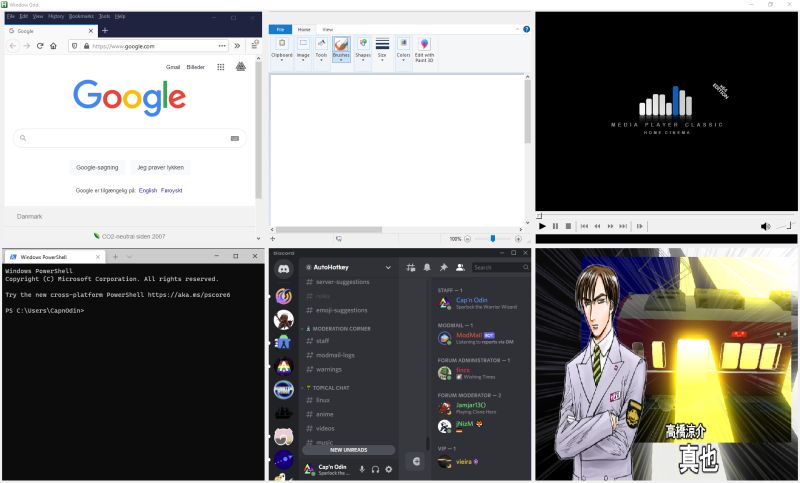Image resolution: width=800 pixels, height=483 pixels.
Task: Open Discord user settings gear
Action: coord(389,469)
